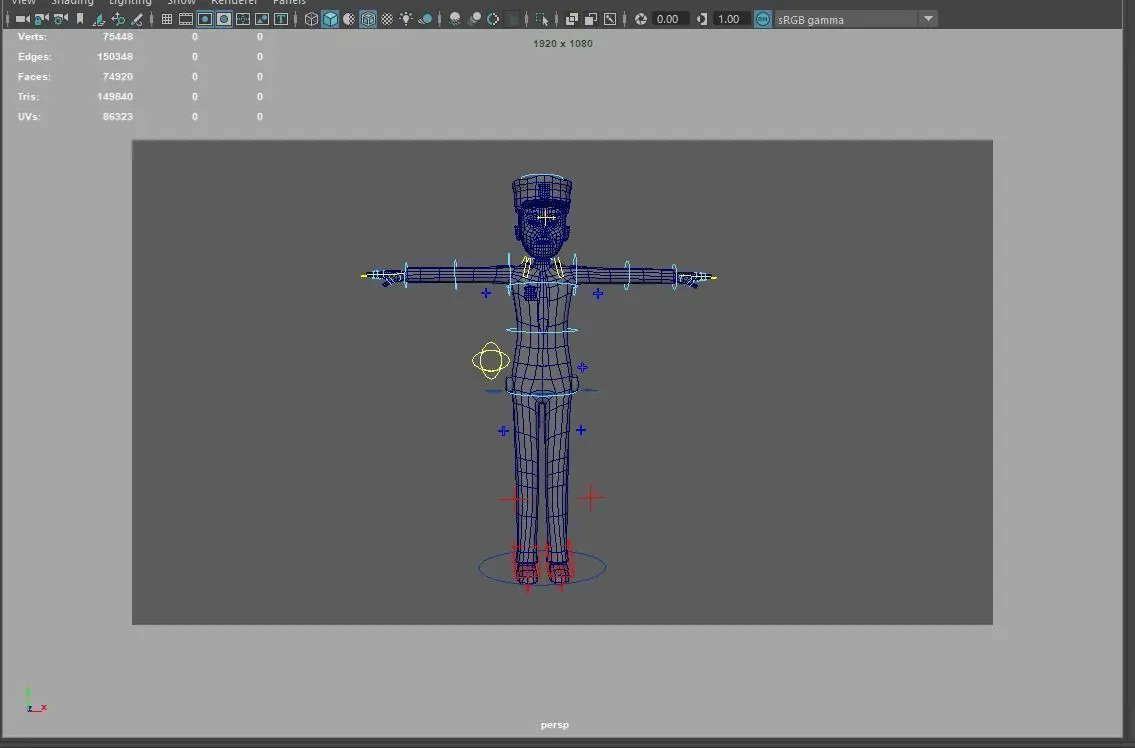Switch to Wireframe display cube icon
The height and width of the screenshot is (748, 1135).
coord(311,20)
